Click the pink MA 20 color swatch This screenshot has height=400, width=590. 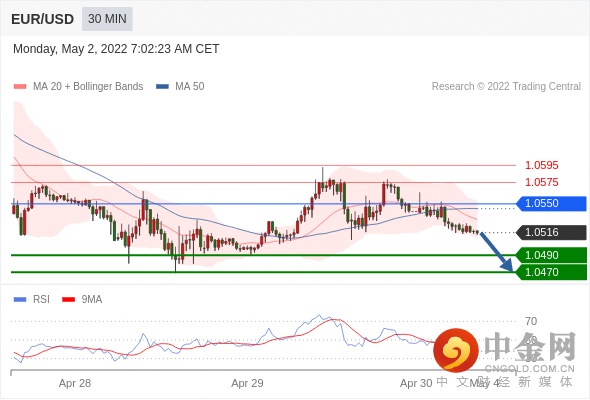tap(20, 87)
